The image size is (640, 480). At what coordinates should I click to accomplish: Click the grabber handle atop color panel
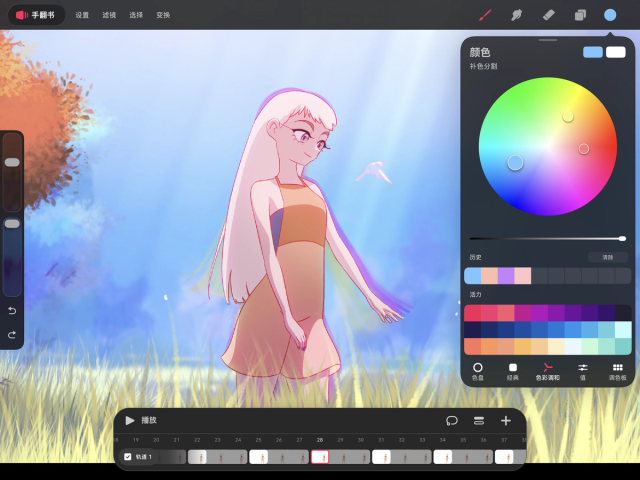[548, 40]
